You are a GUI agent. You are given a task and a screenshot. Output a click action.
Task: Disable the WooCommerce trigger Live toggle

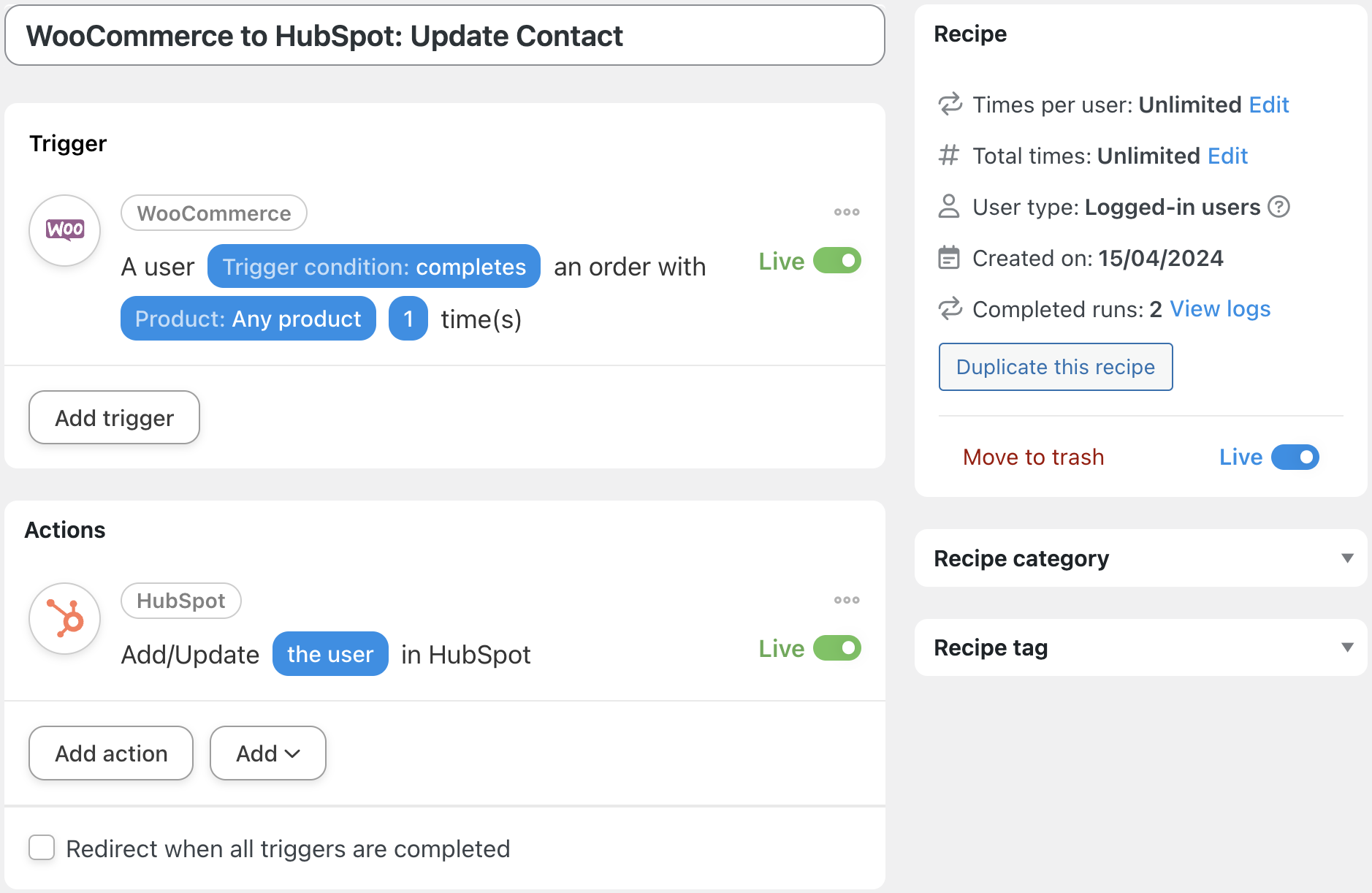[x=837, y=261]
